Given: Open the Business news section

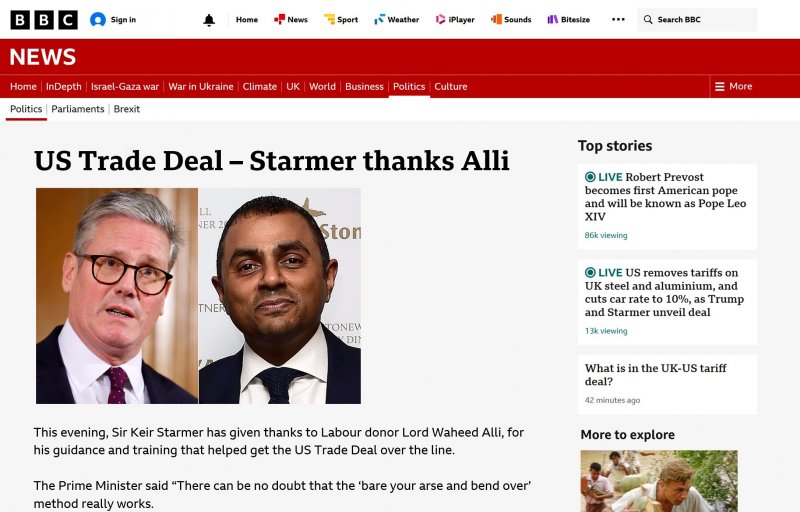Looking at the screenshot, I should (x=364, y=86).
